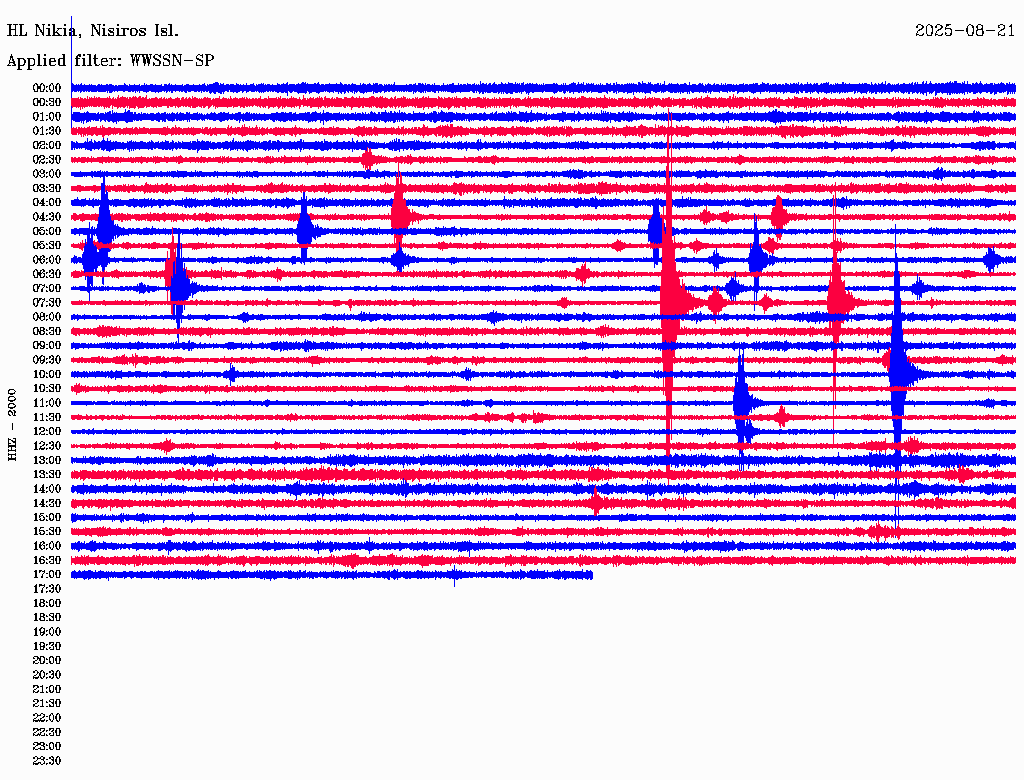The image size is (1024, 780).
Task: Select the 09:30 time label
Action: [x=47, y=360]
